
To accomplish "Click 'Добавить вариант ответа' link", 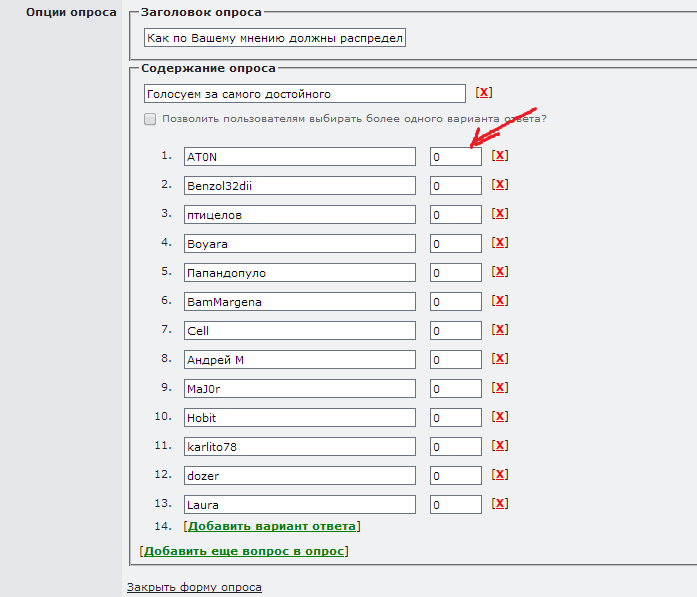I will pos(272,526).
